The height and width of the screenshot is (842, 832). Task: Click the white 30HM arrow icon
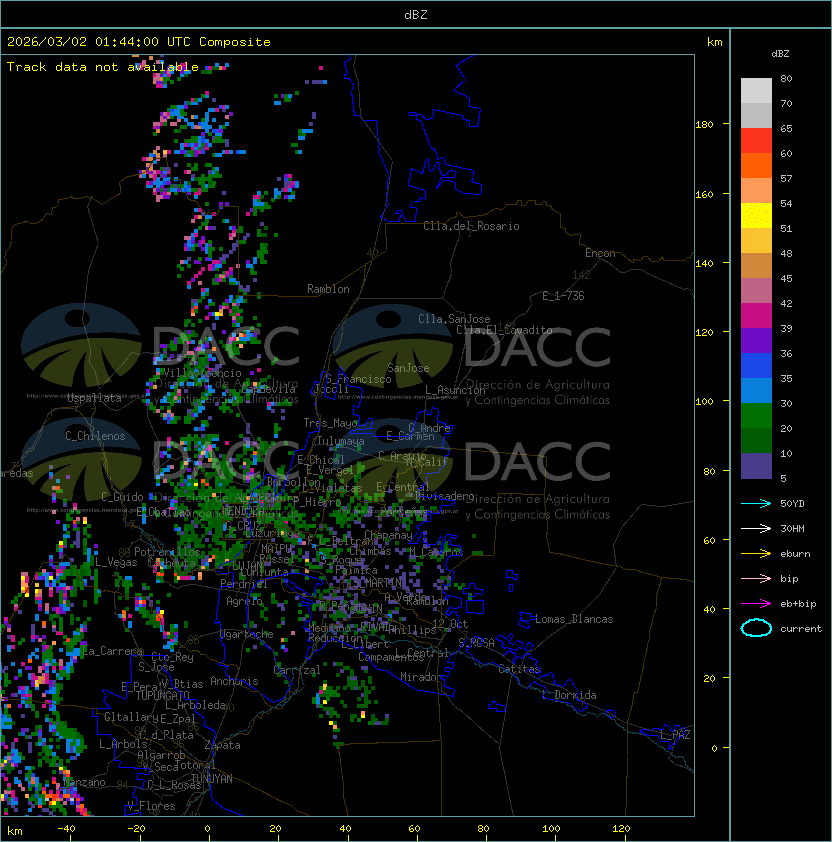(756, 528)
